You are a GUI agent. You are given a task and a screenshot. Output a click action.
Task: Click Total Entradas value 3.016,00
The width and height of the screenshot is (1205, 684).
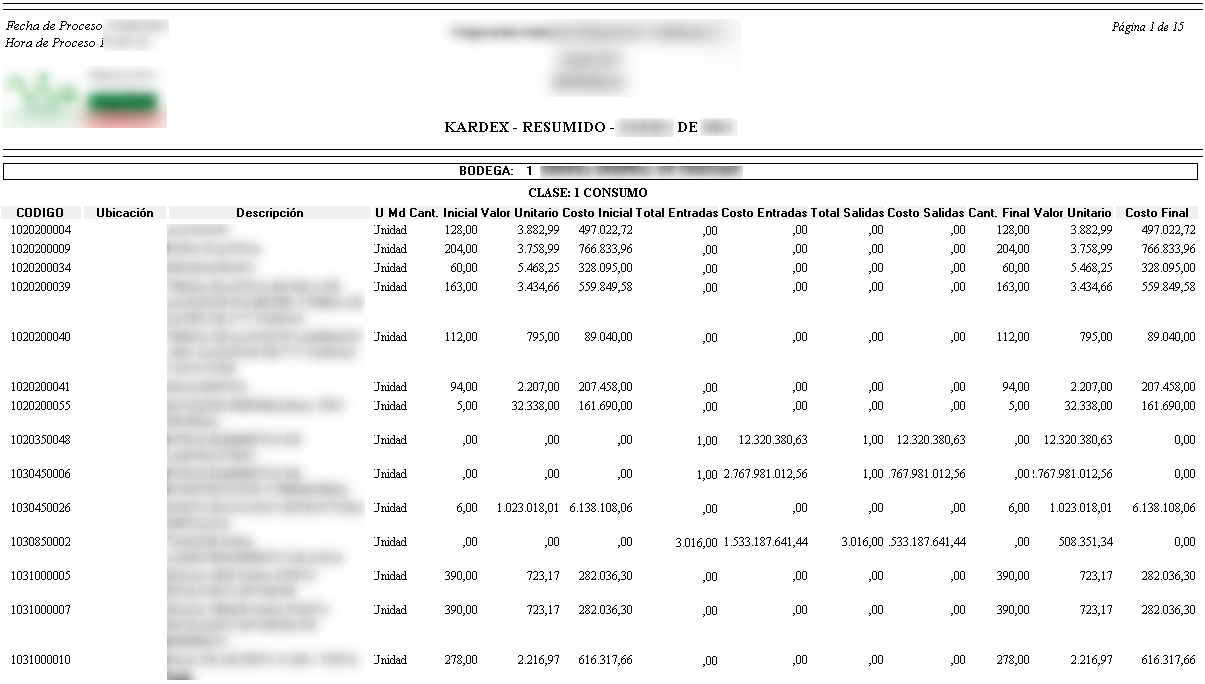(x=696, y=542)
